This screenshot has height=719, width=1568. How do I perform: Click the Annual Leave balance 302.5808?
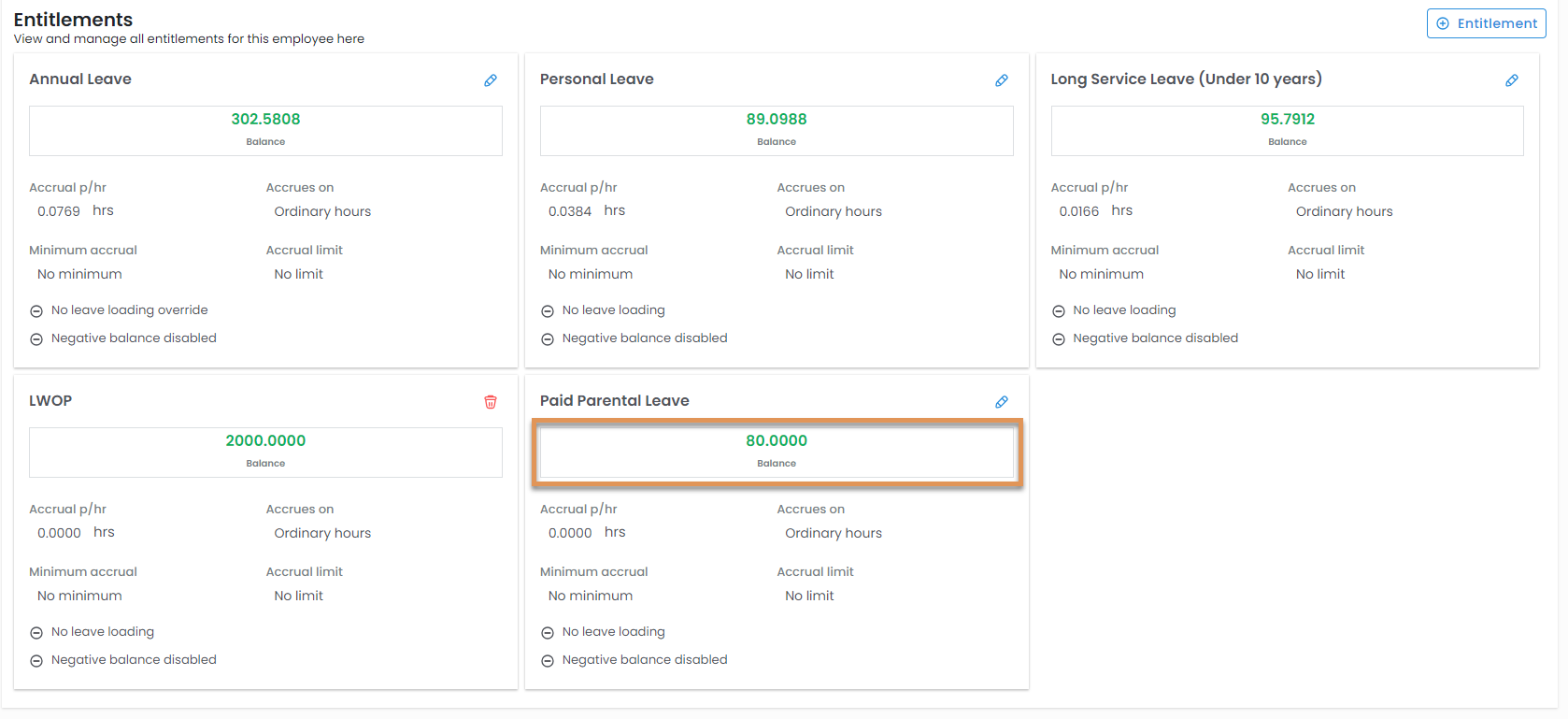[x=265, y=120]
